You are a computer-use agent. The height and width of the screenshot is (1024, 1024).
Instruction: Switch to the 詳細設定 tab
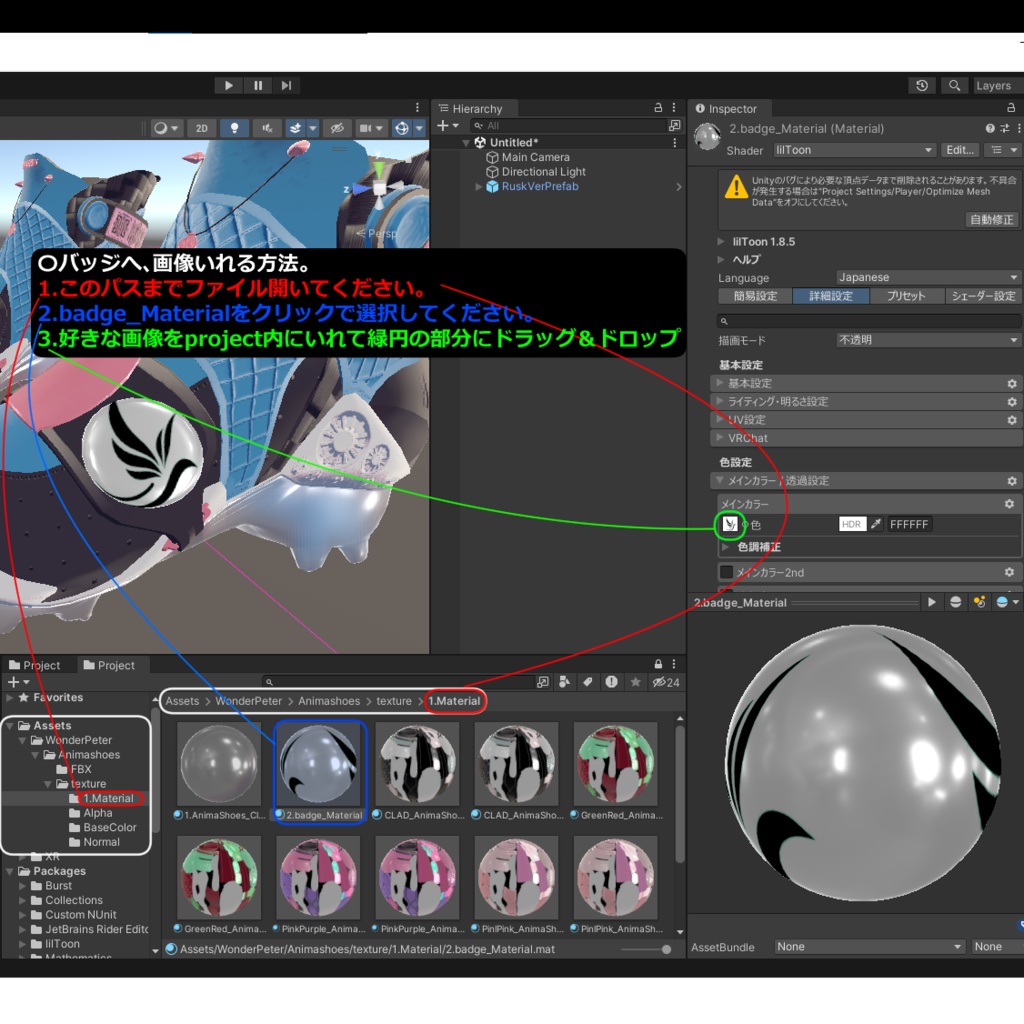pyautogui.click(x=831, y=296)
